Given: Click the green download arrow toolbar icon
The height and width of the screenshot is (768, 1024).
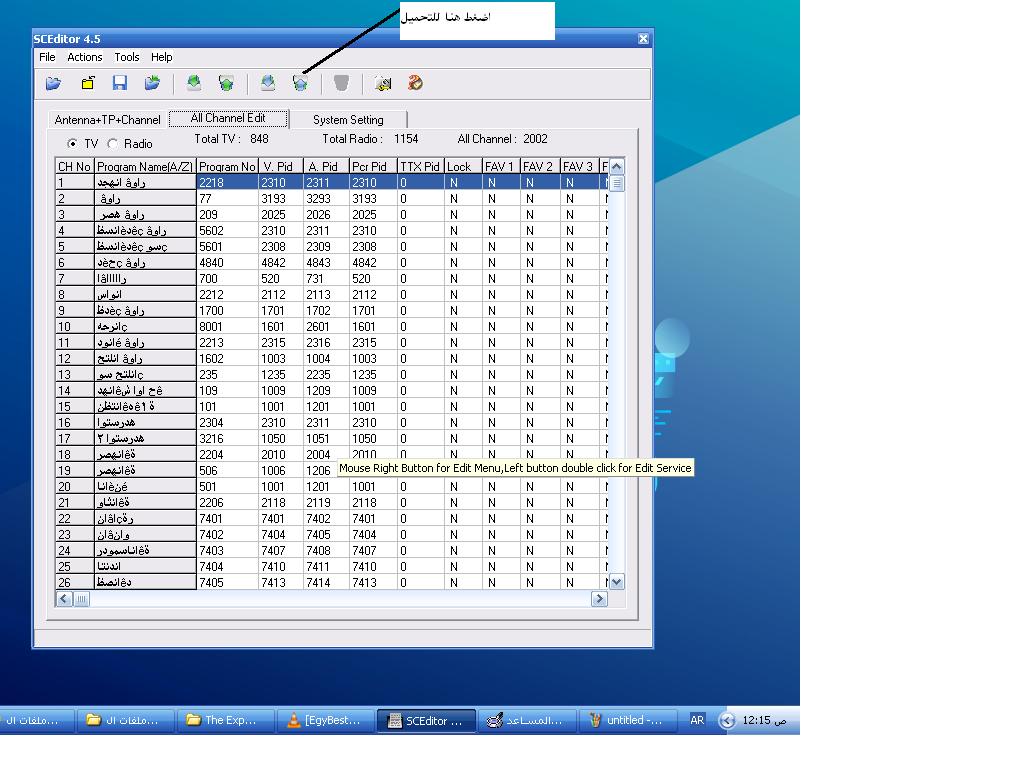Looking at the screenshot, I should [194, 84].
